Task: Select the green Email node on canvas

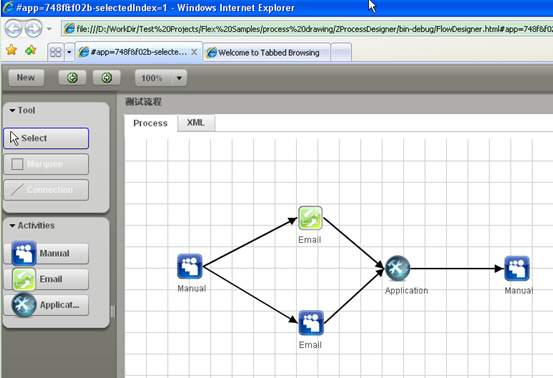Action: (x=310, y=218)
